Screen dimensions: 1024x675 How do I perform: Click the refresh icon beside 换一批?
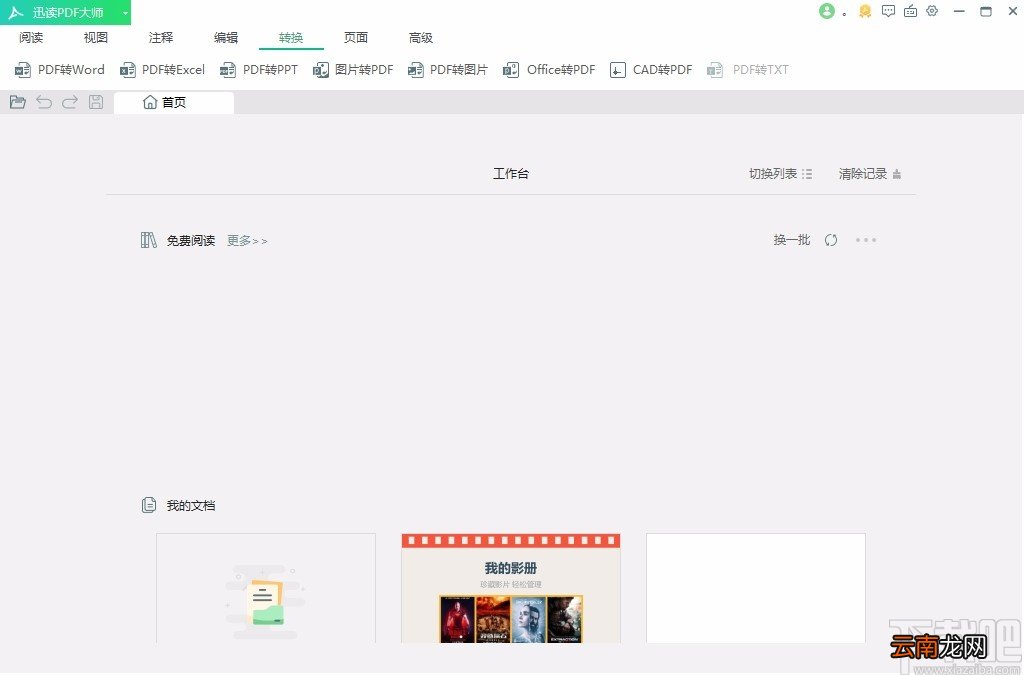(x=831, y=240)
